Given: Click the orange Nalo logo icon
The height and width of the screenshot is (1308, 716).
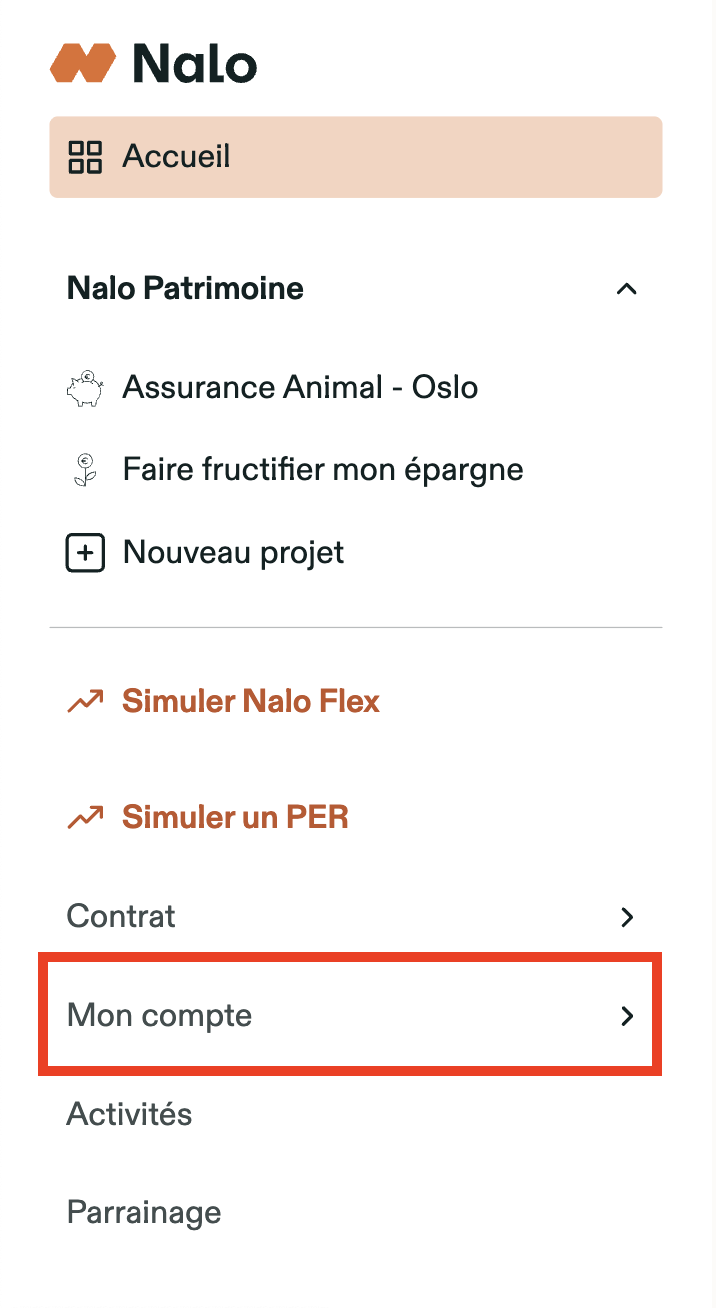Looking at the screenshot, I should [82, 63].
